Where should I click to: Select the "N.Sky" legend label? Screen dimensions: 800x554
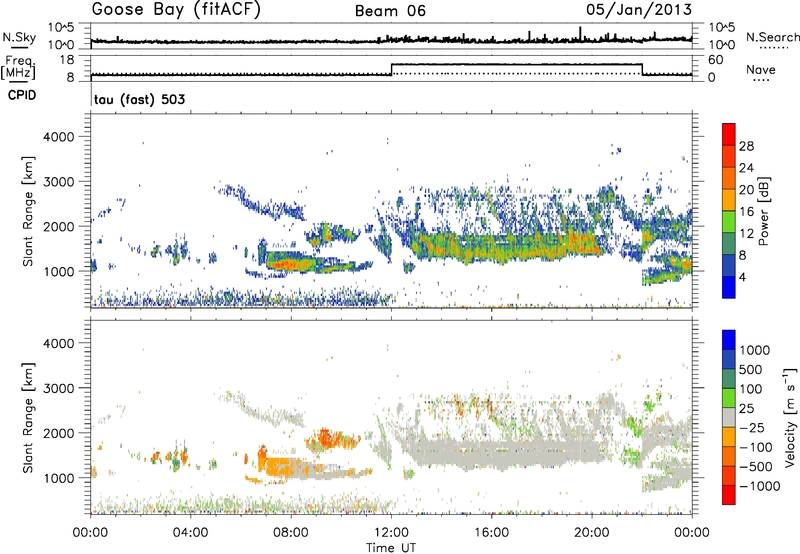pyautogui.click(x=19, y=37)
